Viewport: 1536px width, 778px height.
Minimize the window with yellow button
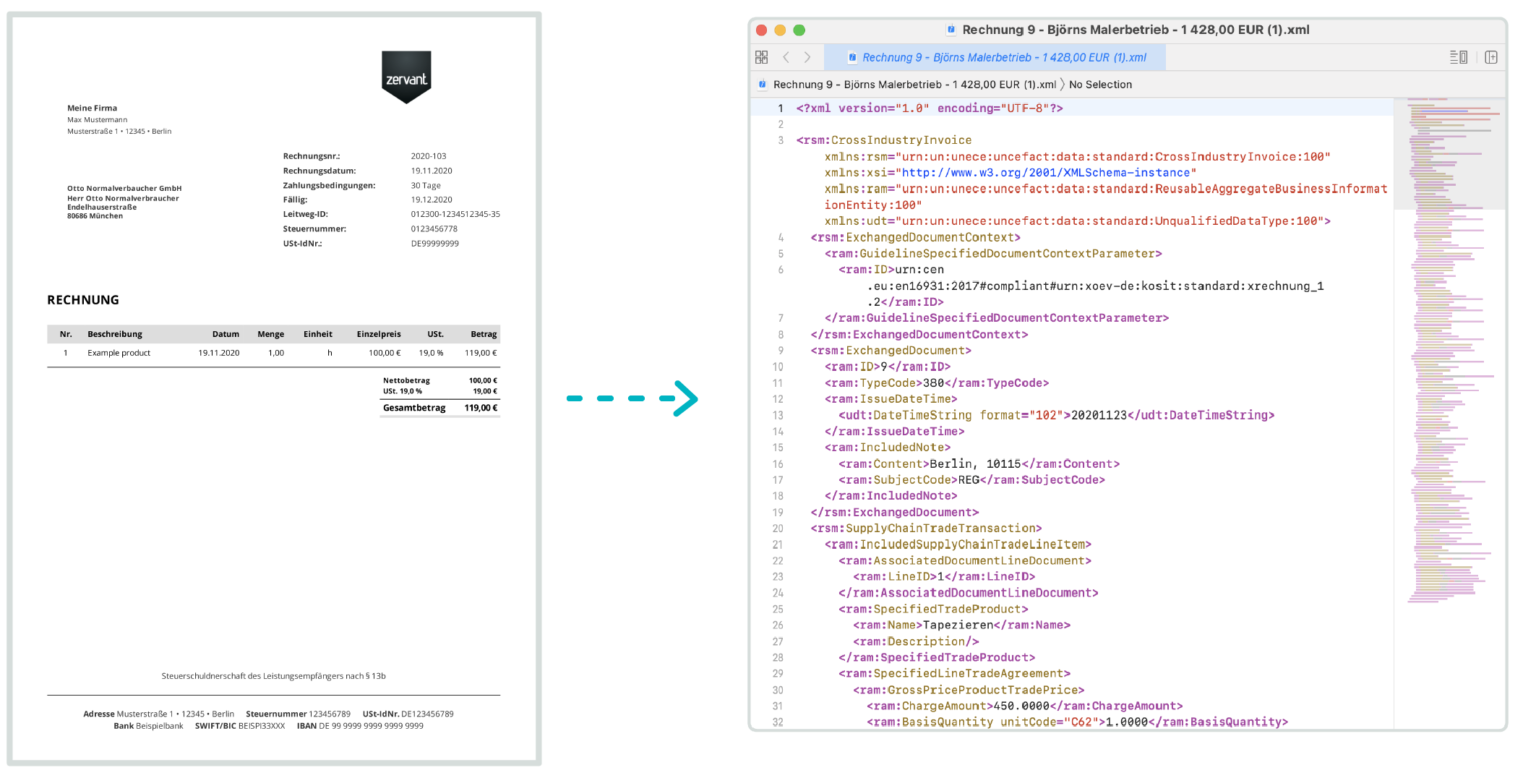tap(781, 30)
